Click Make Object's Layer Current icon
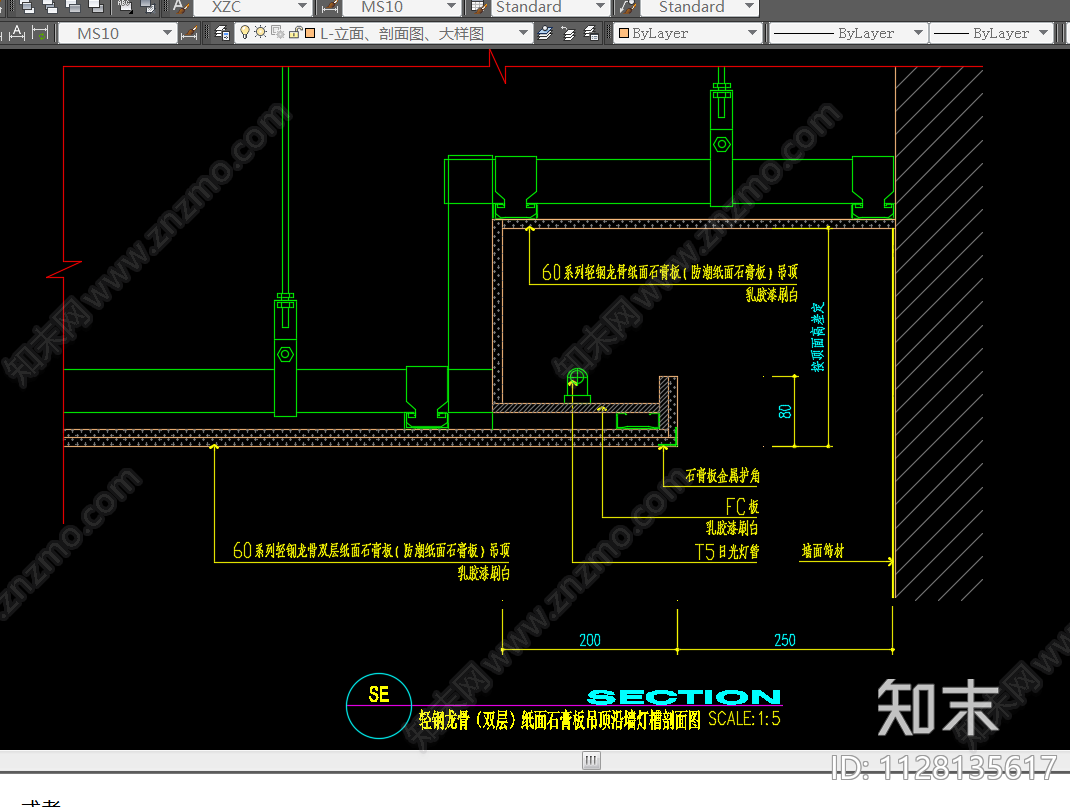This screenshot has height=807, width=1070. tap(545, 33)
